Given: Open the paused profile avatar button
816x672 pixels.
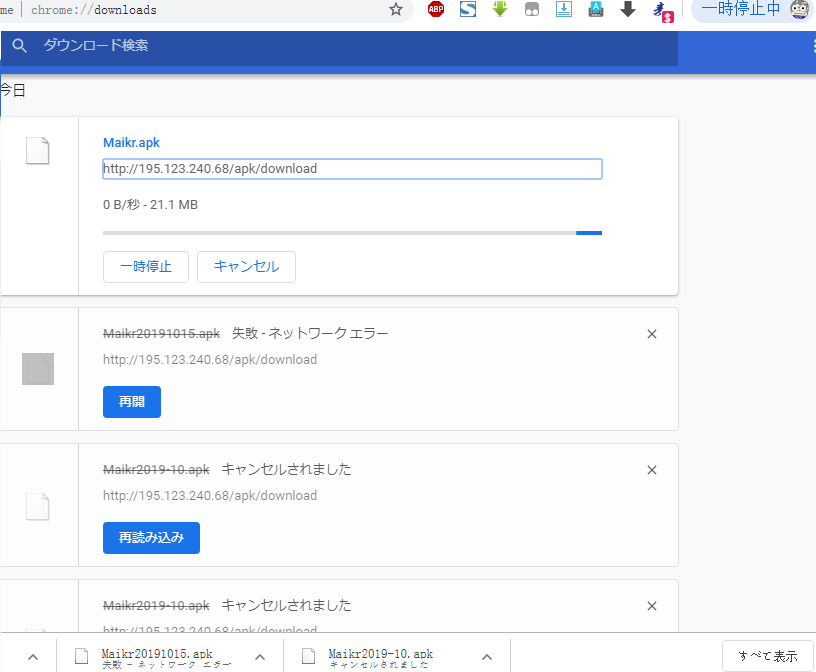Looking at the screenshot, I should coord(752,9).
